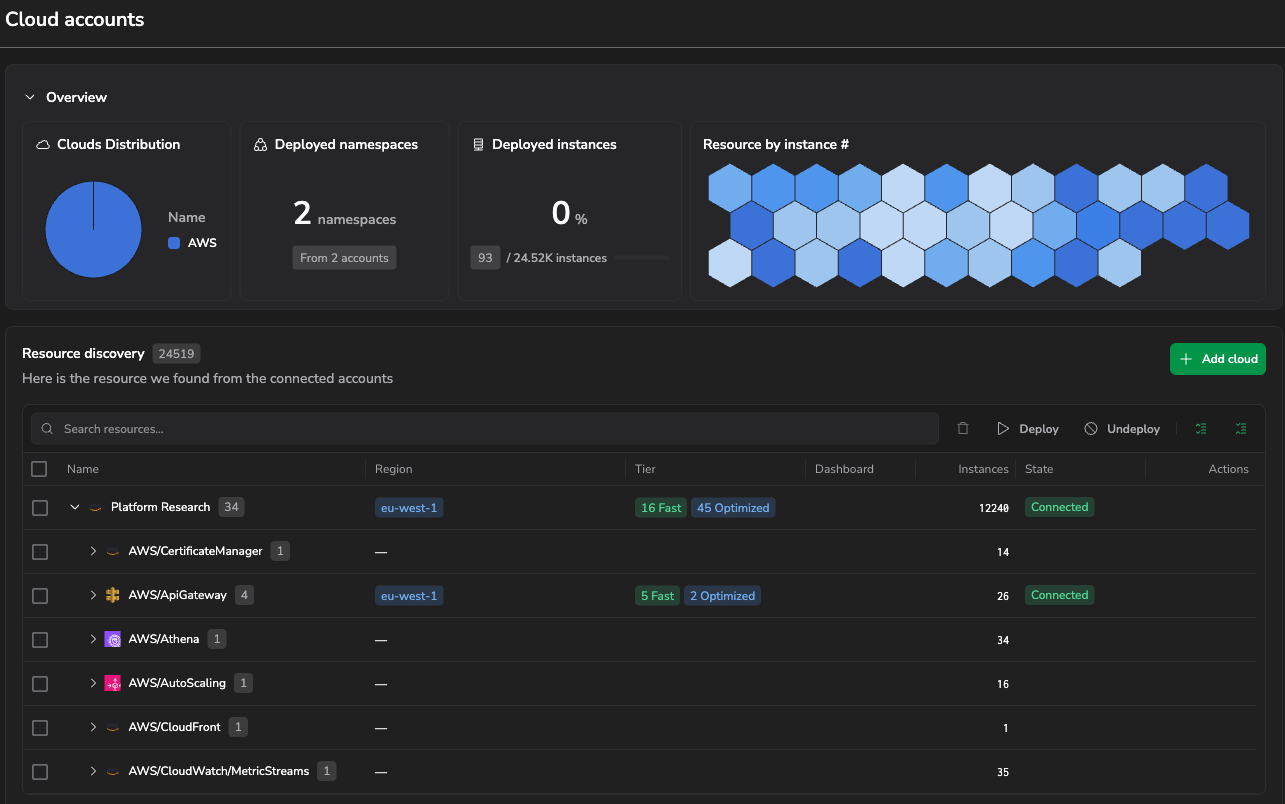Expand the AWS/AutoScaling row
Image resolution: width=1285 pixels, height=804 pixels.
pyautogui.click(x=93, y=683)
